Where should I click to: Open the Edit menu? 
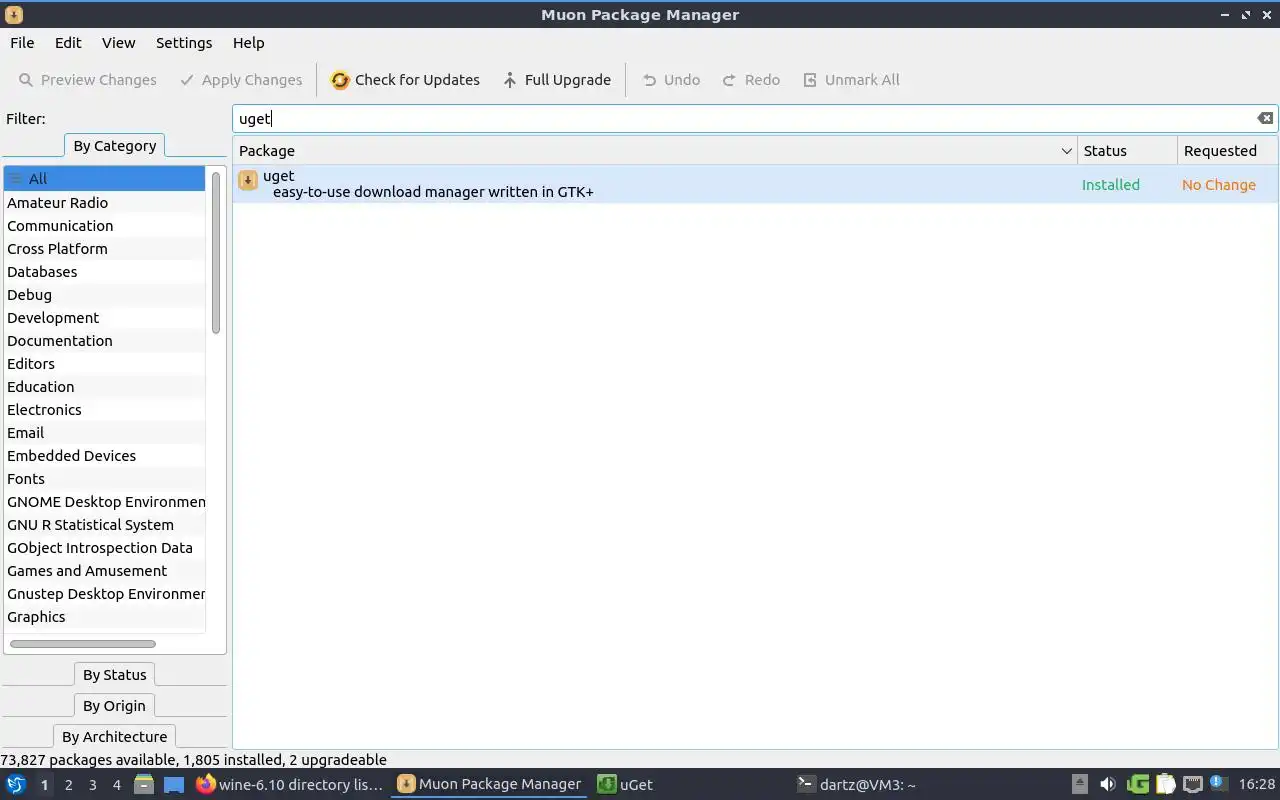coord(68,43)
